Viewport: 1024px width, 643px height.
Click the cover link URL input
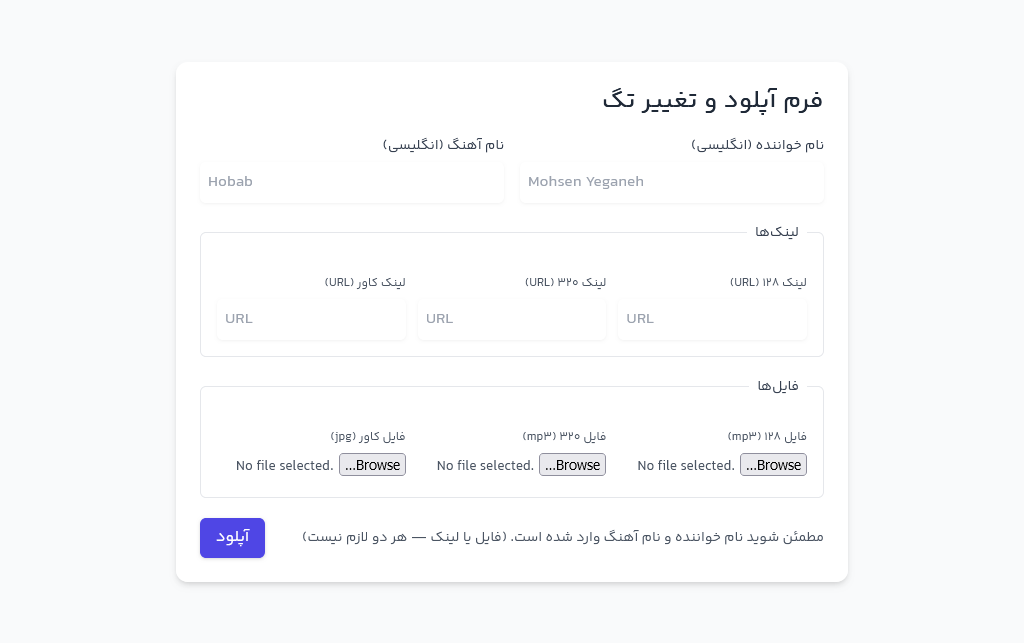(x=311, y=318)
